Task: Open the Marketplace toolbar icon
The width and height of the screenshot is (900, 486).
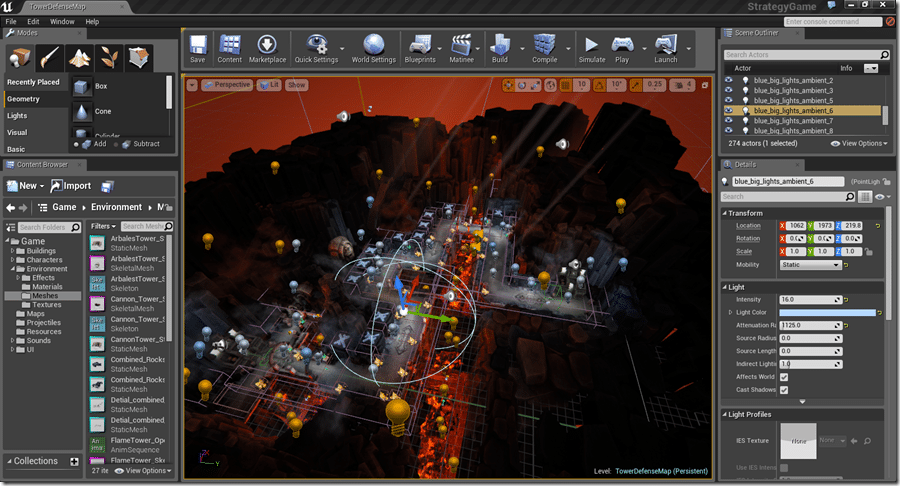Action: point(267,45)
